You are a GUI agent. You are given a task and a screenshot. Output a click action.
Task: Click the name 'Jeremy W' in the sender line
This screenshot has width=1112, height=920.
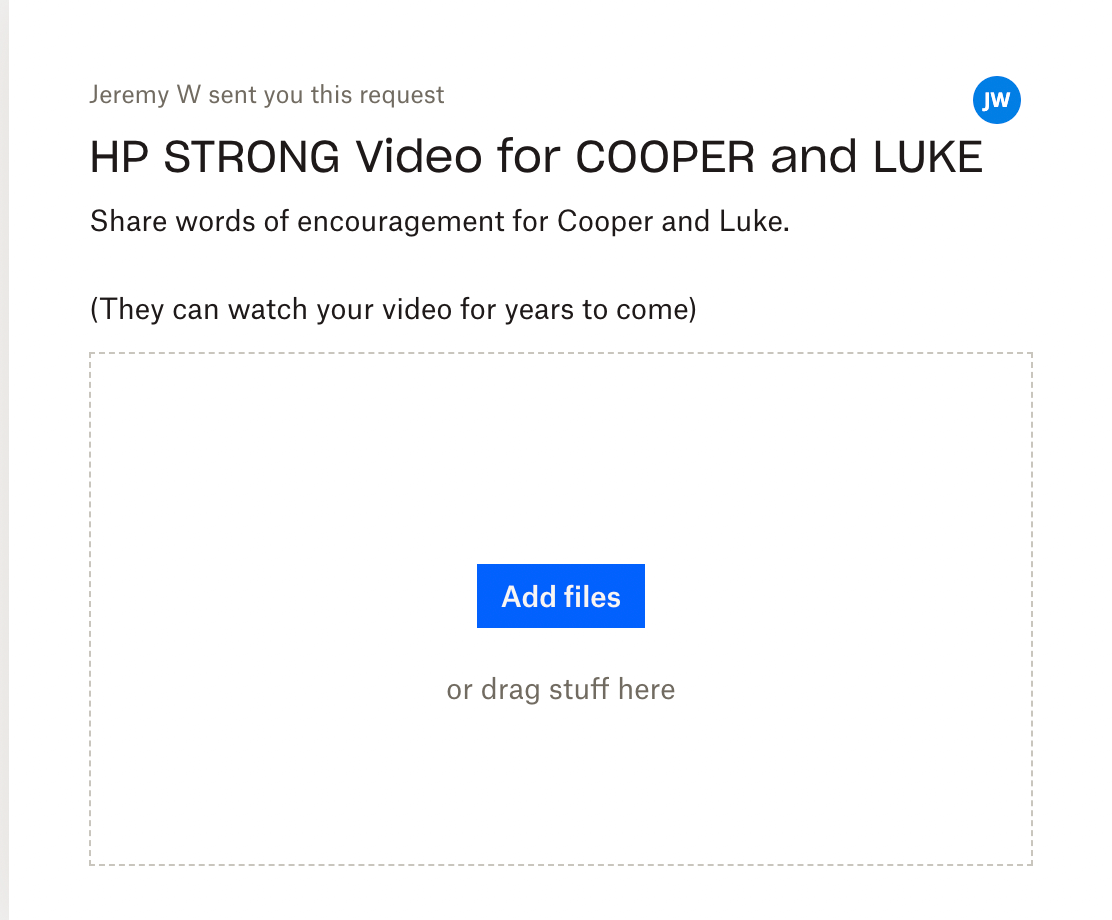point(145,95)
